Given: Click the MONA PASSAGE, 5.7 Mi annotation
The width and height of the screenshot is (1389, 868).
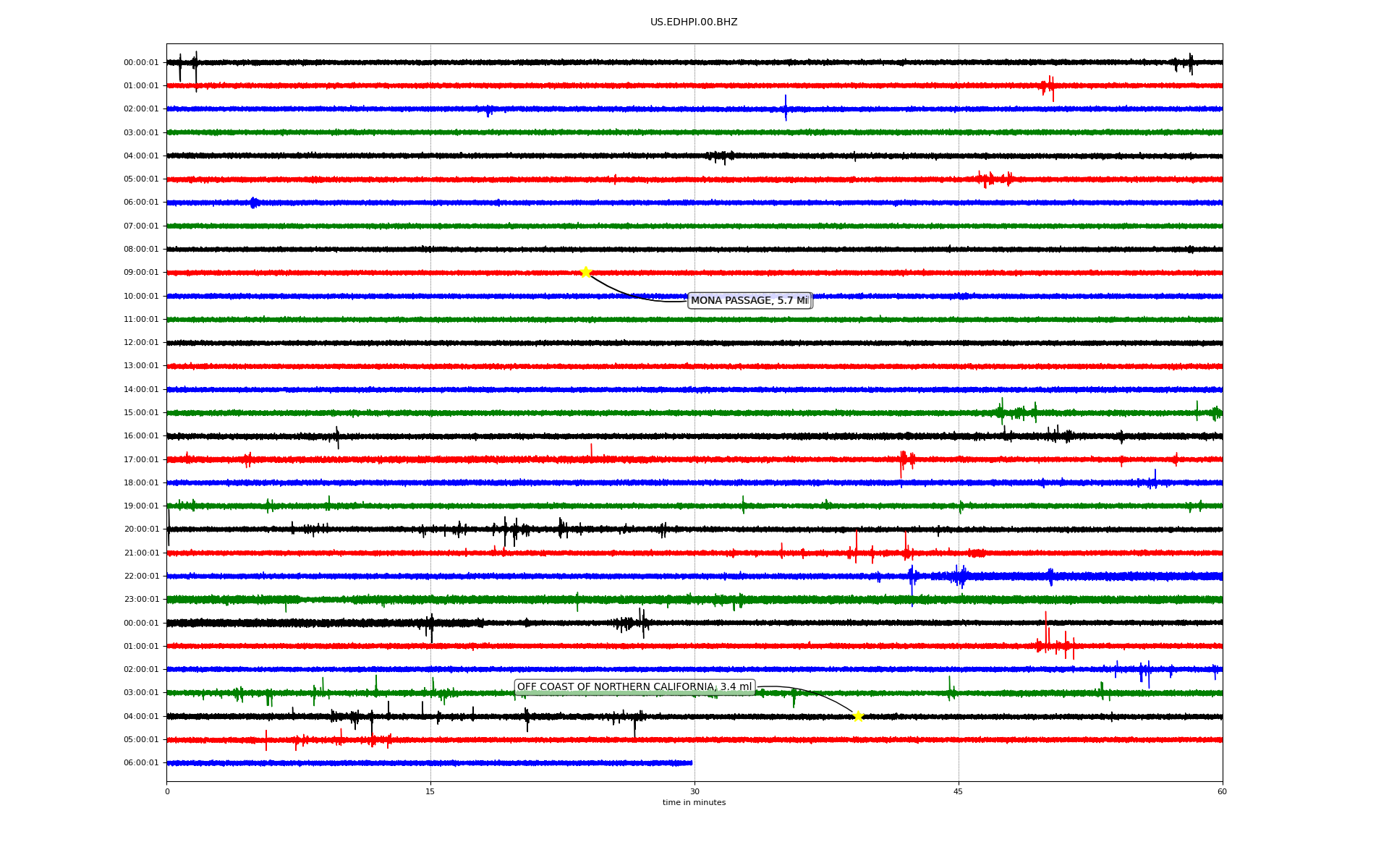Looking at the screenshot, I should click(749, 301).
